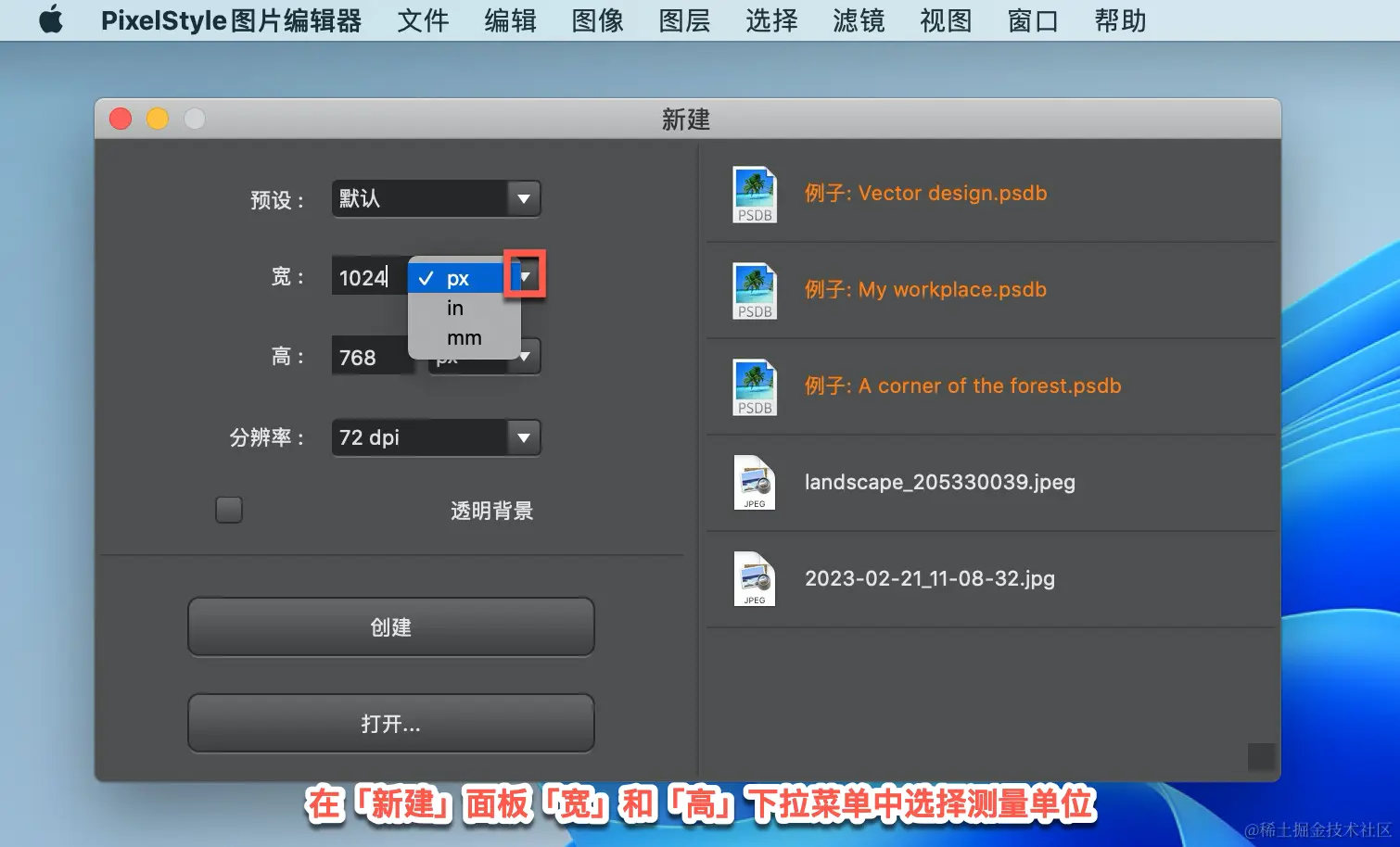
Task: Open the 文件 menu
Action: pos(423,20)
